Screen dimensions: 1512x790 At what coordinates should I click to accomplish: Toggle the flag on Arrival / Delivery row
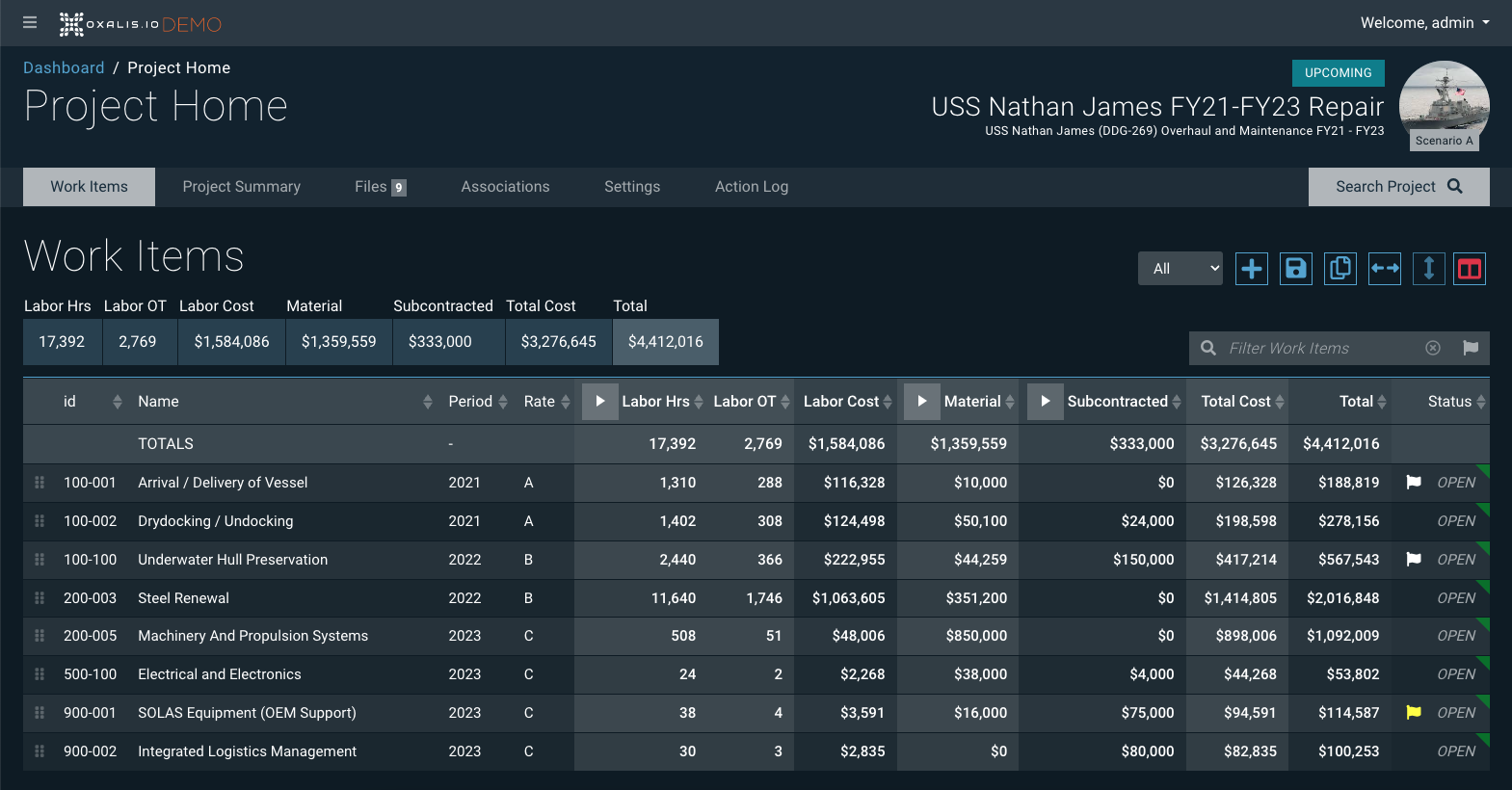(1414, 483)
